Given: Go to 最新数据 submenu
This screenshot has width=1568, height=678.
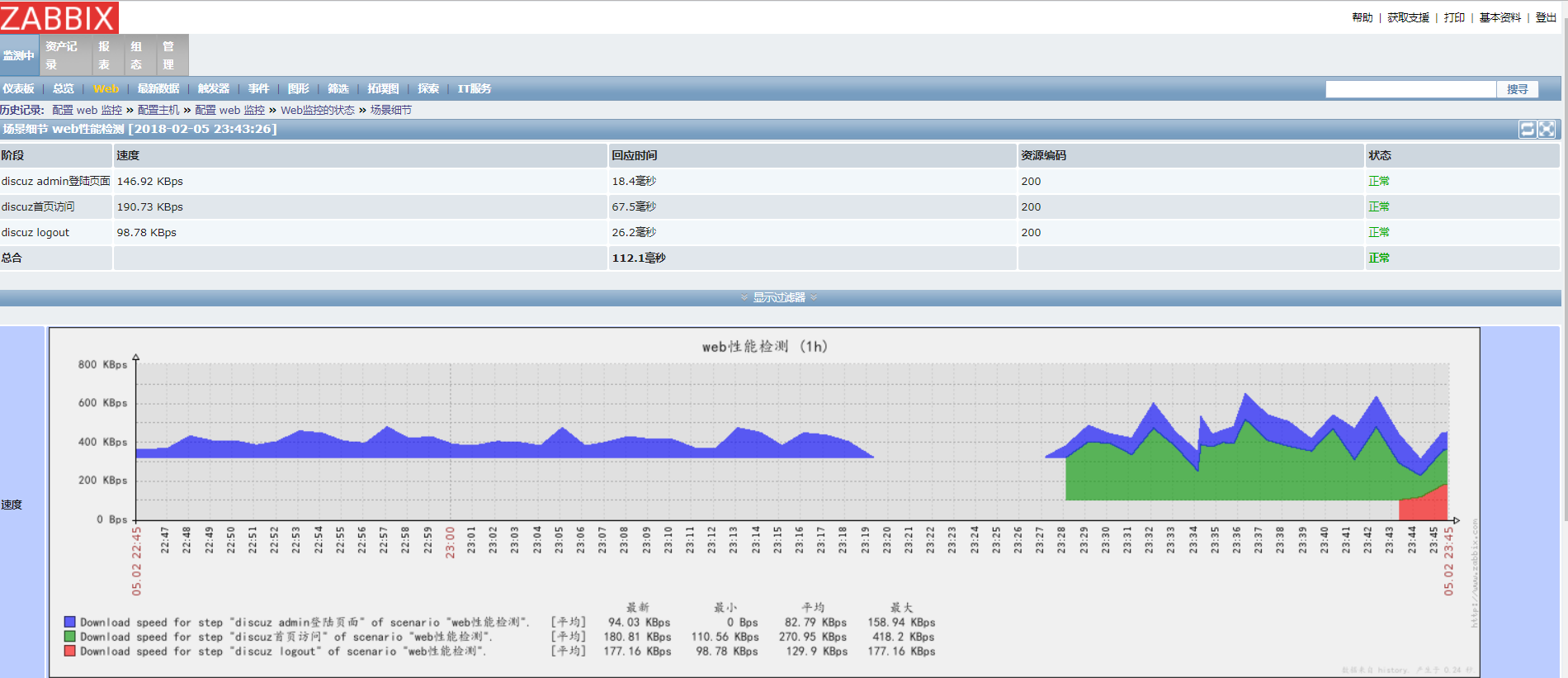Looking at the screenshot, I should coord(158,88).
